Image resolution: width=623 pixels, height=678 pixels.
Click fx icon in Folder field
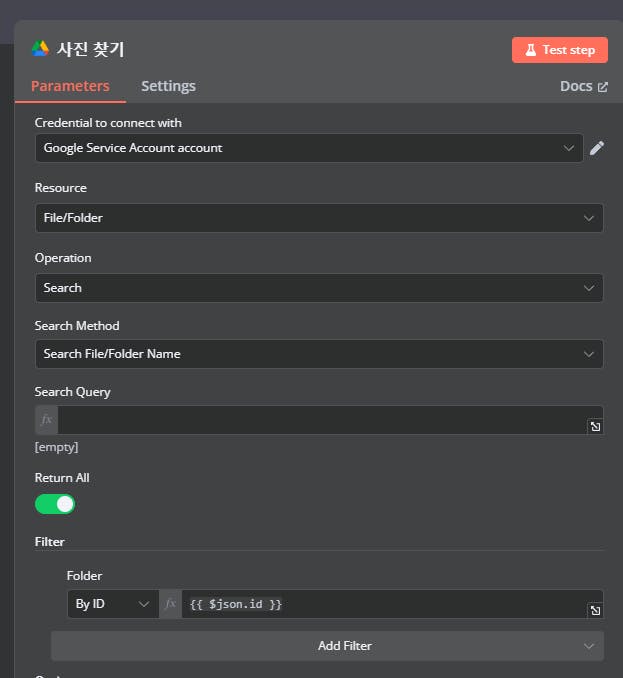(170, 604)
